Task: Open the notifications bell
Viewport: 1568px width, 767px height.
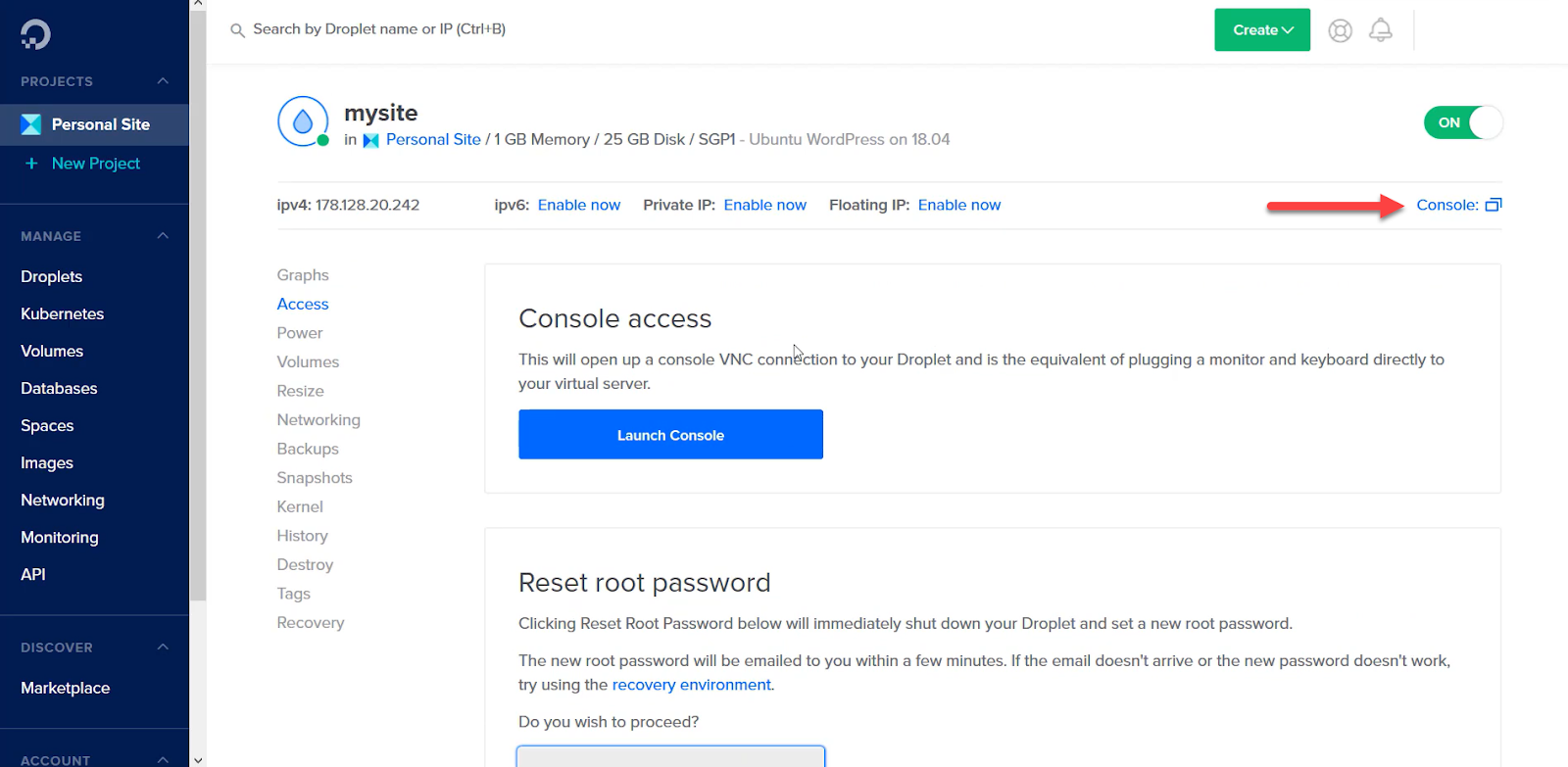Action: click(1380, 30)
